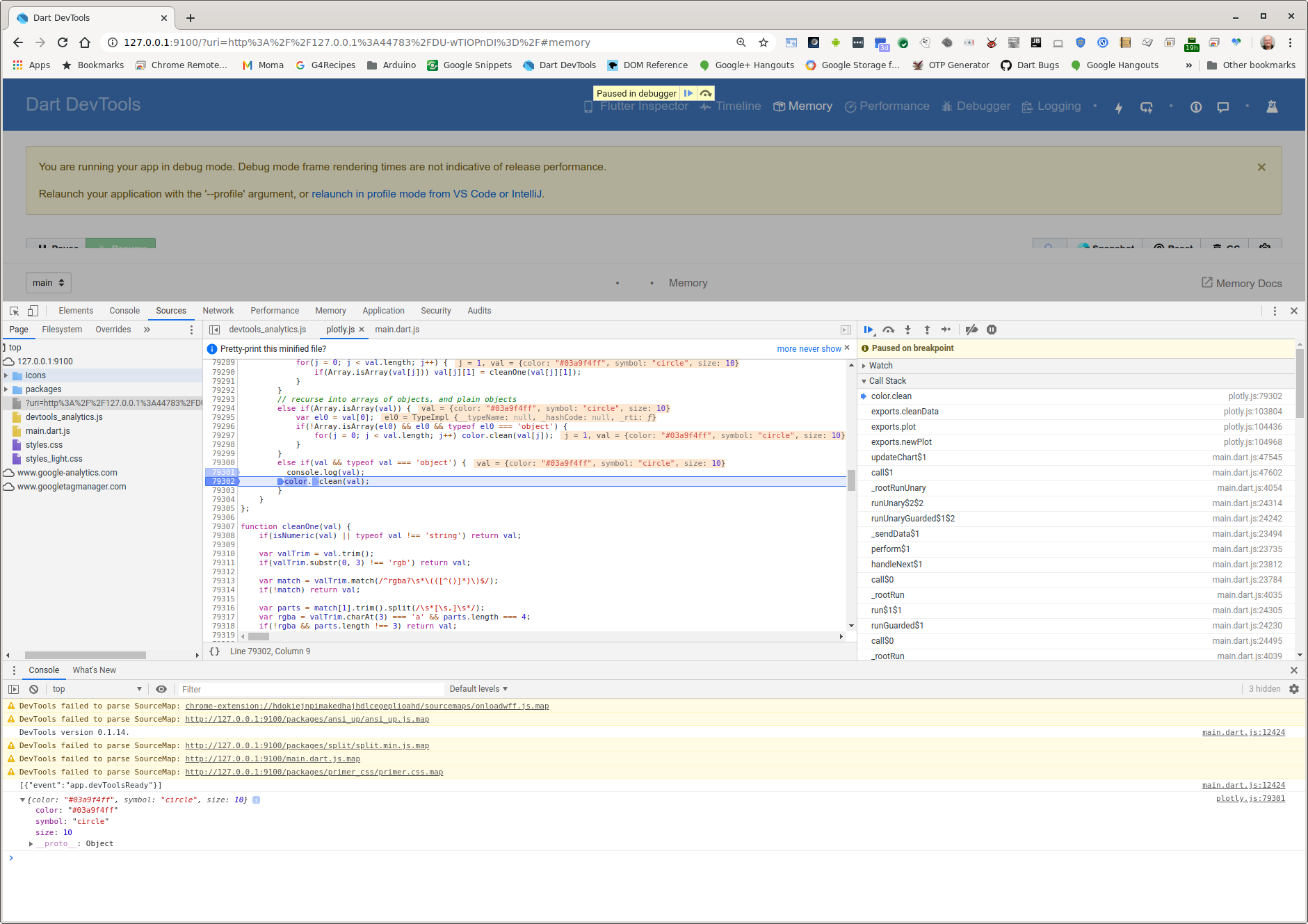Open the top context dropdown

[97, 689]
